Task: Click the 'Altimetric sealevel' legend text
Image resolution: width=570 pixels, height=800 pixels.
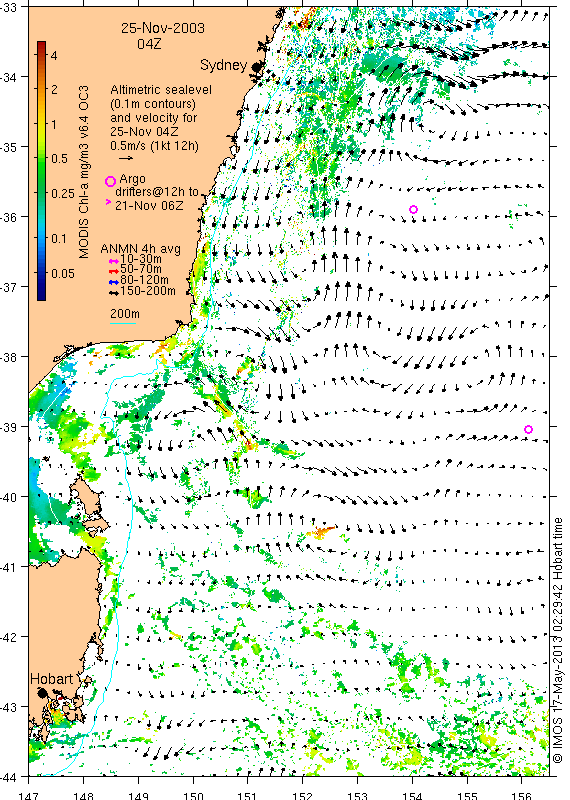Action: point(161,90)
